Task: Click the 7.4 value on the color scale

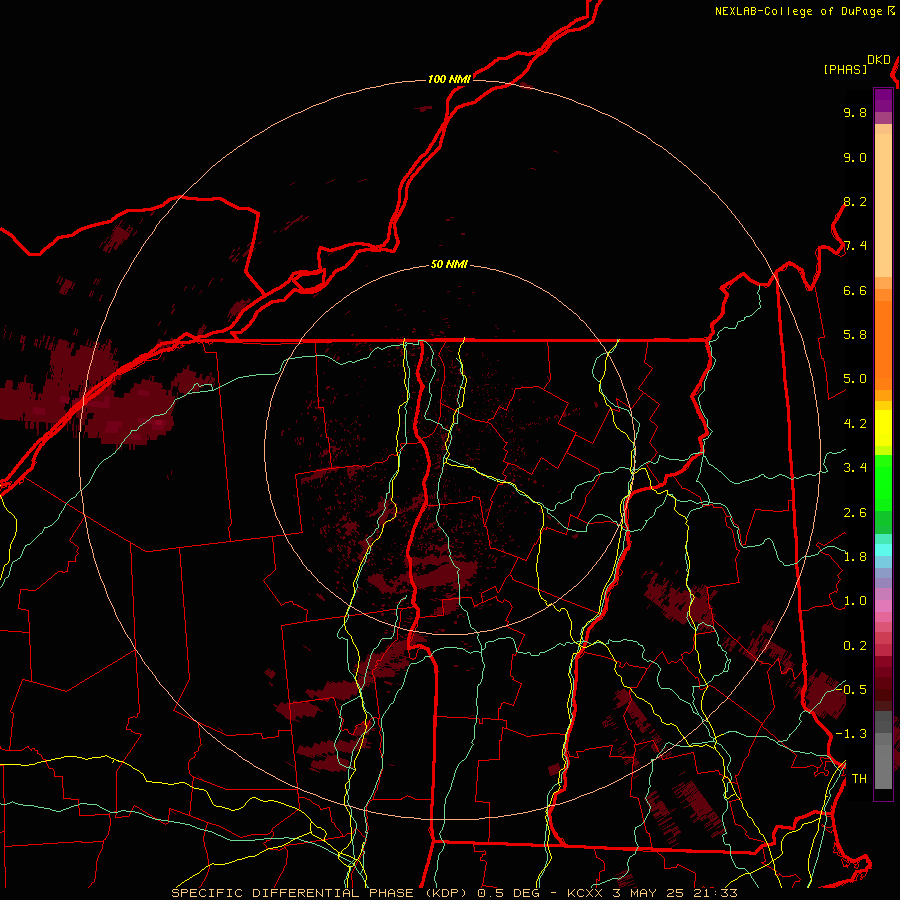Action: coord(855,246)
